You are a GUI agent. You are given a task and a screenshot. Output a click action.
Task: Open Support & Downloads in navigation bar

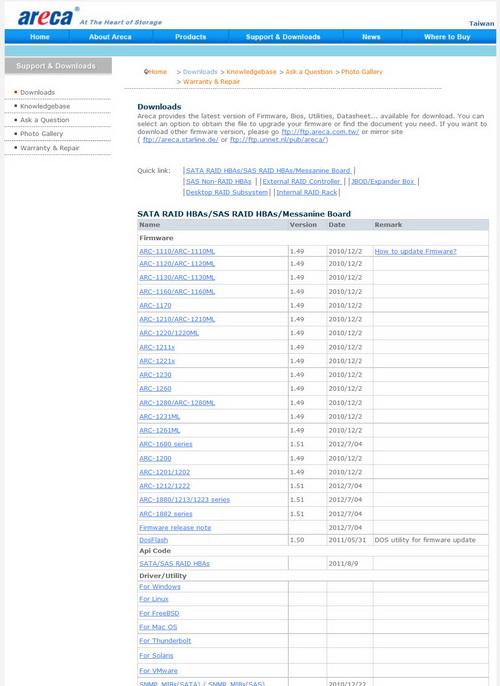coord(283,37)
